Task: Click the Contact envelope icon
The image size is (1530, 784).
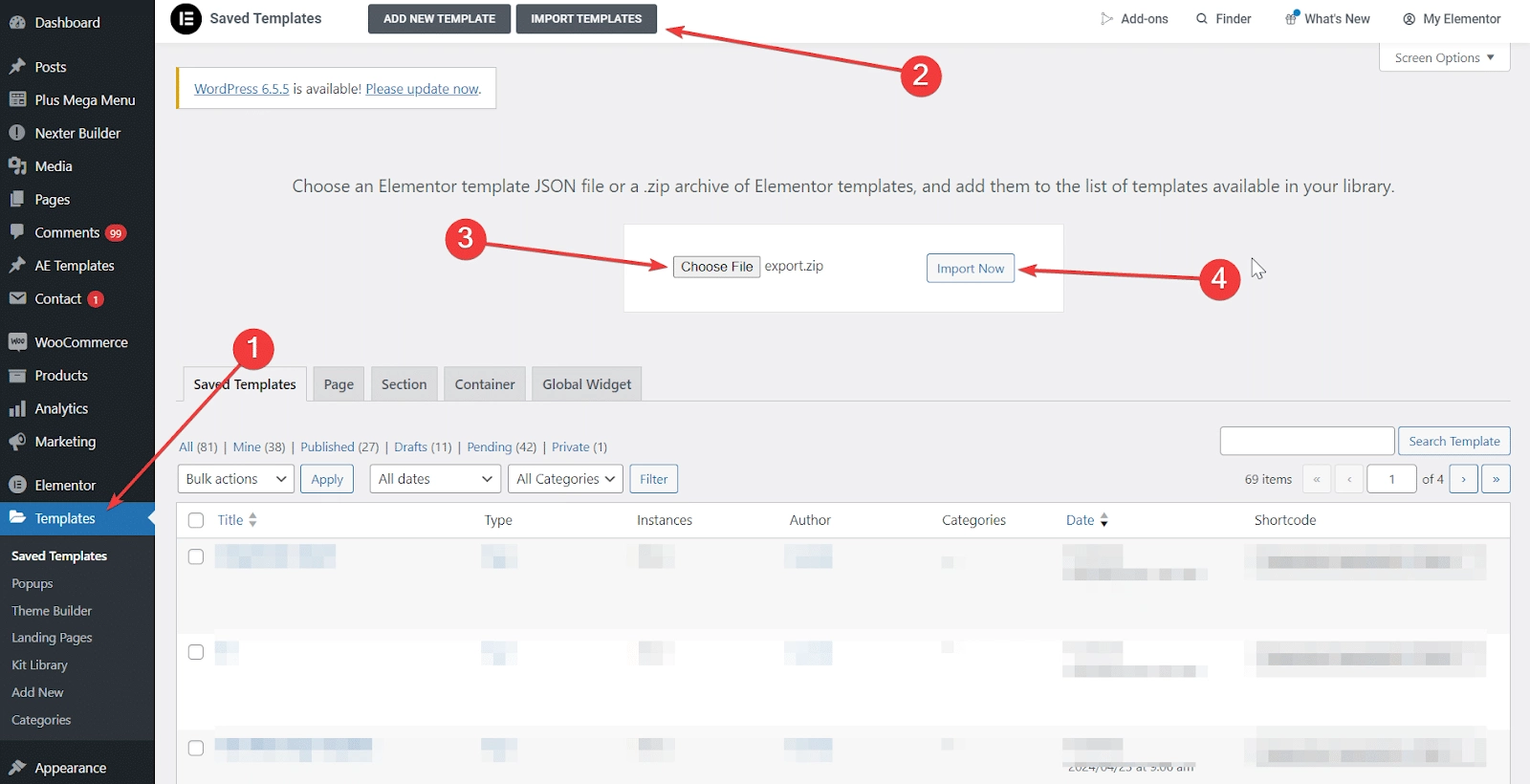Action: [17, 298]
